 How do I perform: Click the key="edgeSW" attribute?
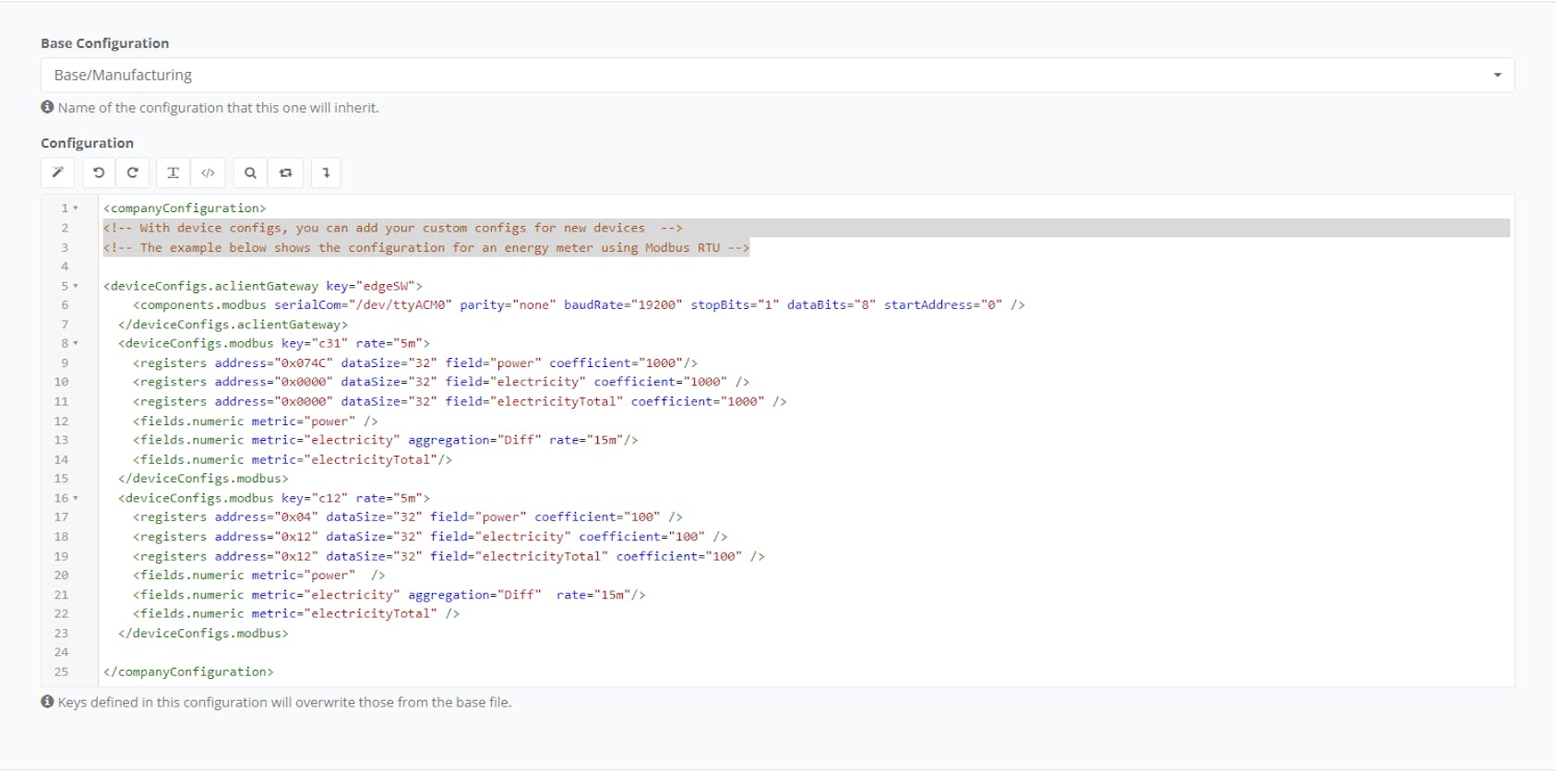(x=370, y=286)
